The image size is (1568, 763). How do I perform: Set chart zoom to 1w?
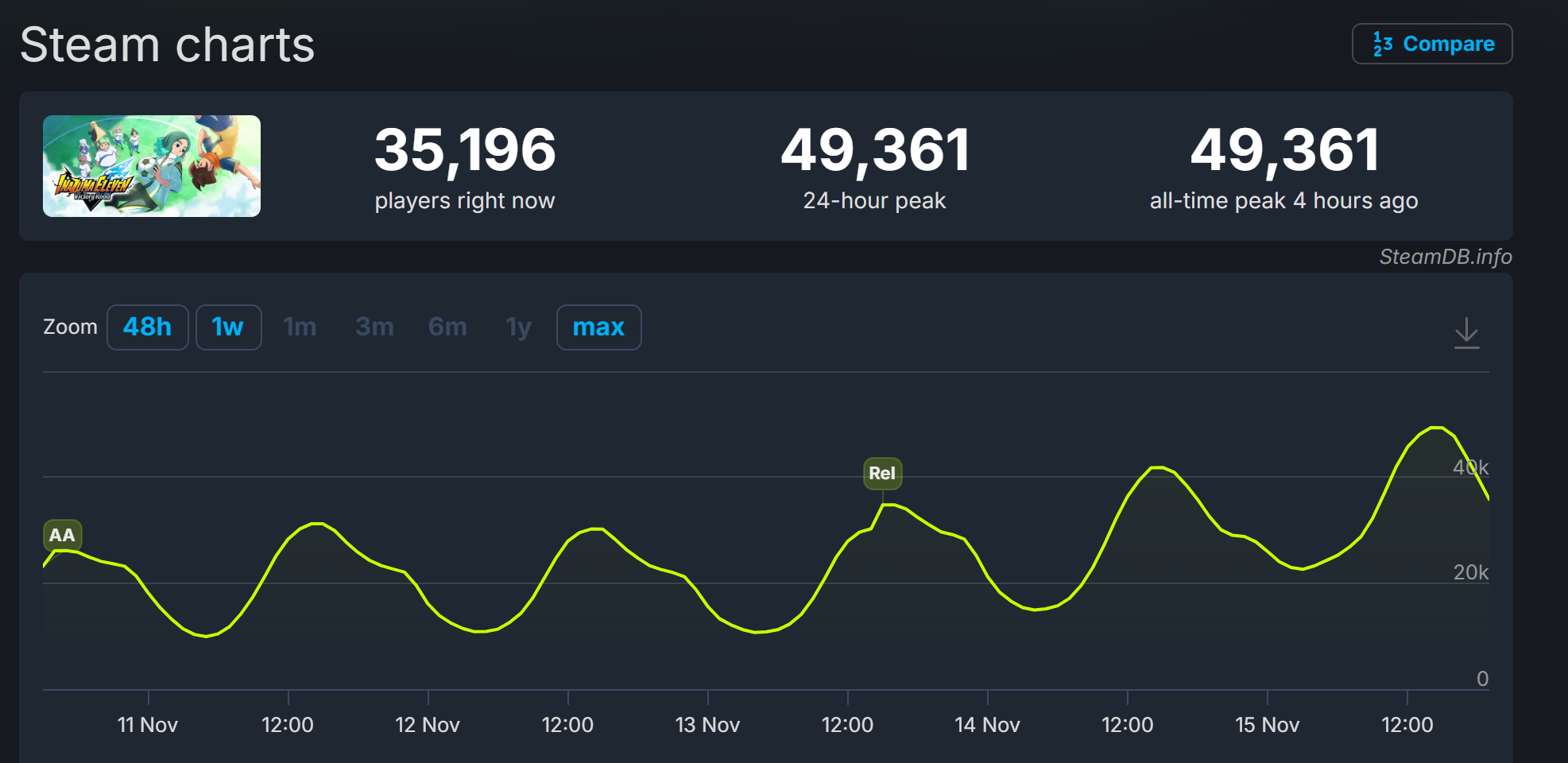pyautogui.click(x=228, y=327)
